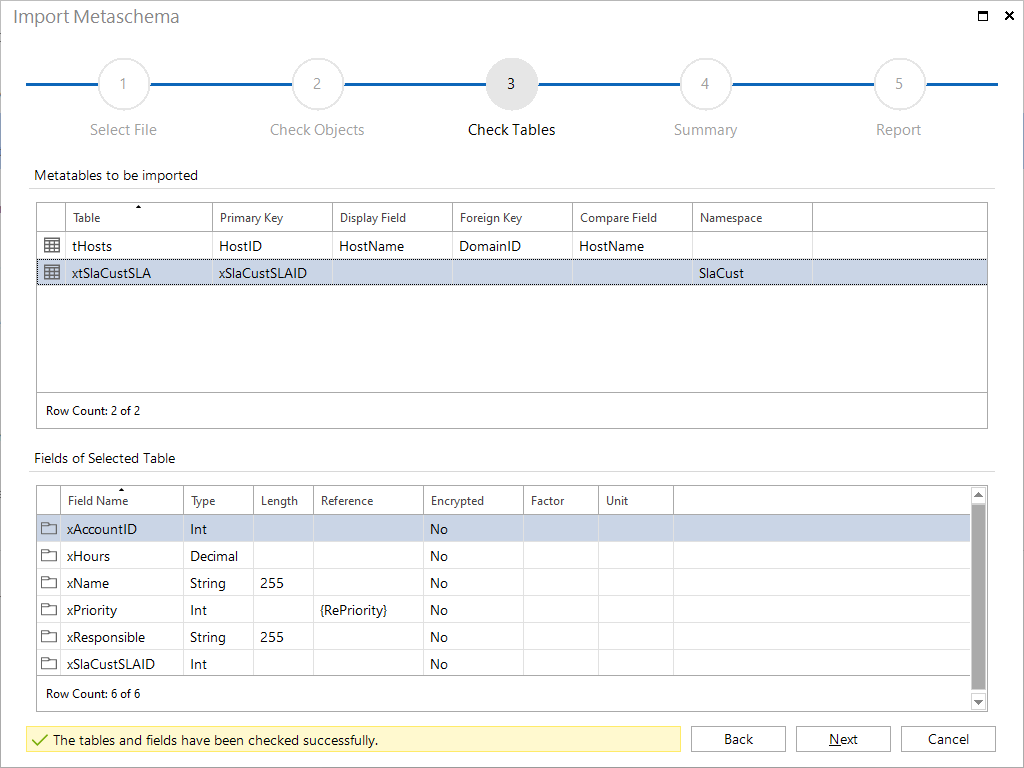
Task: Cancel the metaschema import
Action: tap(948, 739)
